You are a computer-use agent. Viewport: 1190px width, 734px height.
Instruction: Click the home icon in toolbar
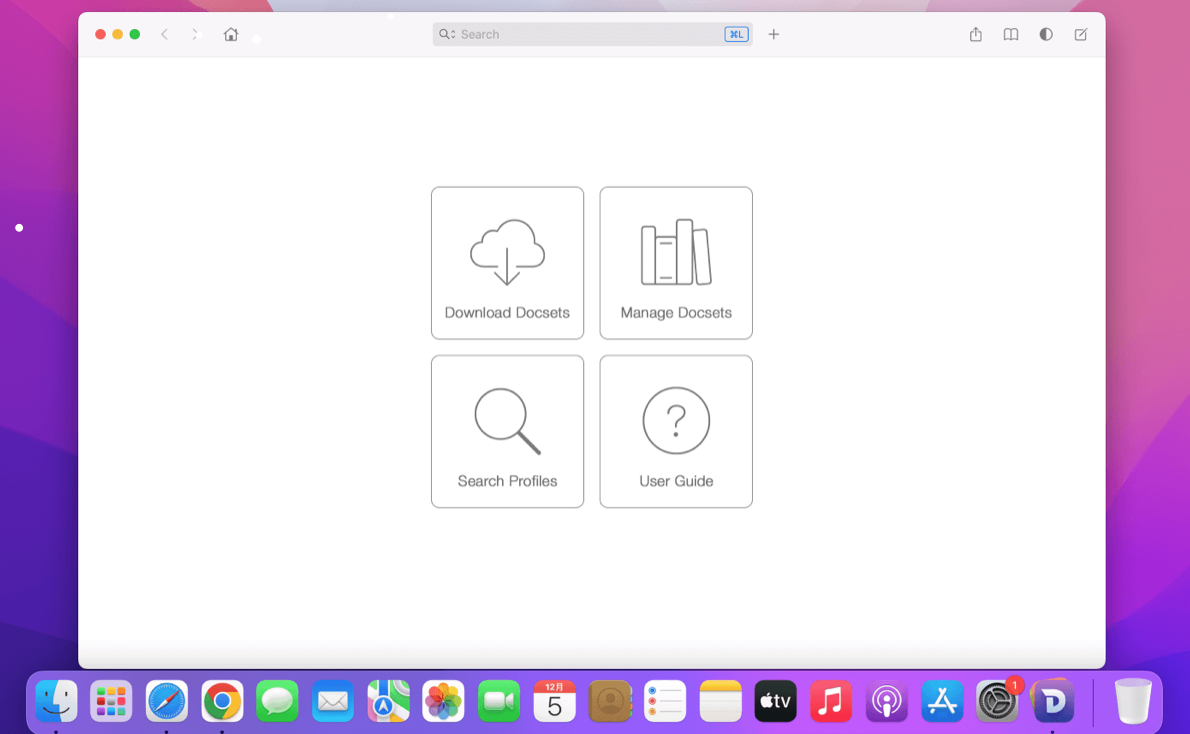(231, 34)
